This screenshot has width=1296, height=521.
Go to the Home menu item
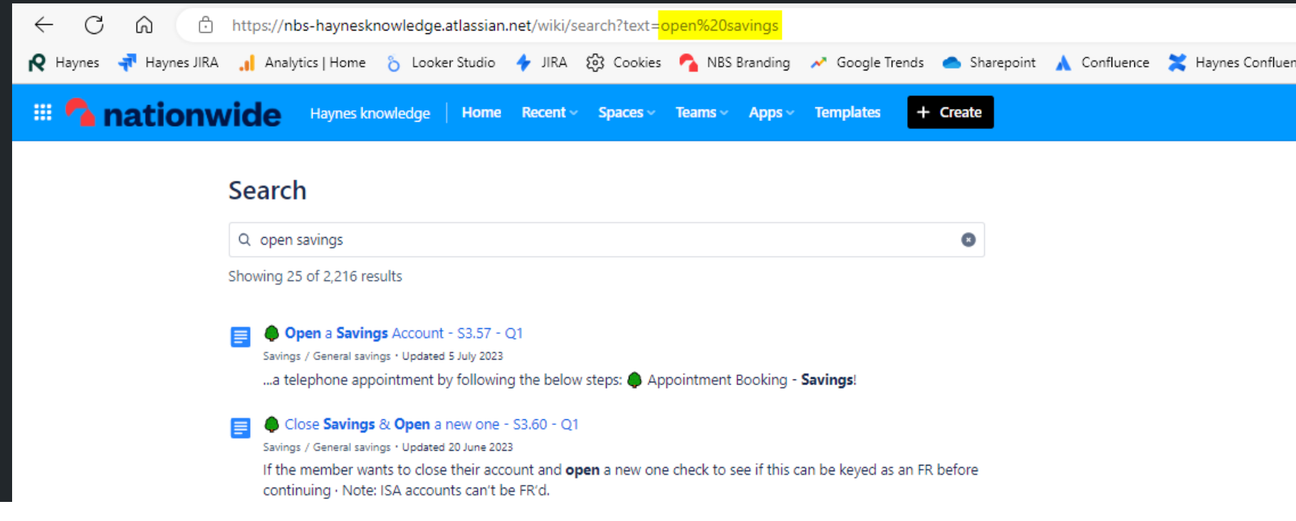tap(481, 112)
